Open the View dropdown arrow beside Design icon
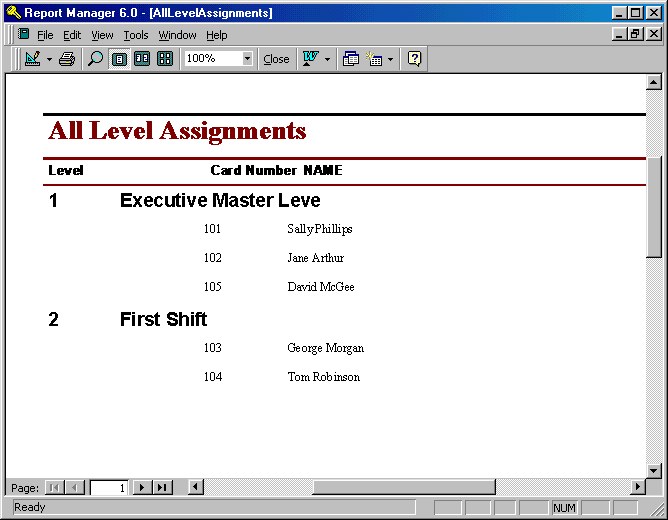The image size is (668, 520). click(49, 59)
